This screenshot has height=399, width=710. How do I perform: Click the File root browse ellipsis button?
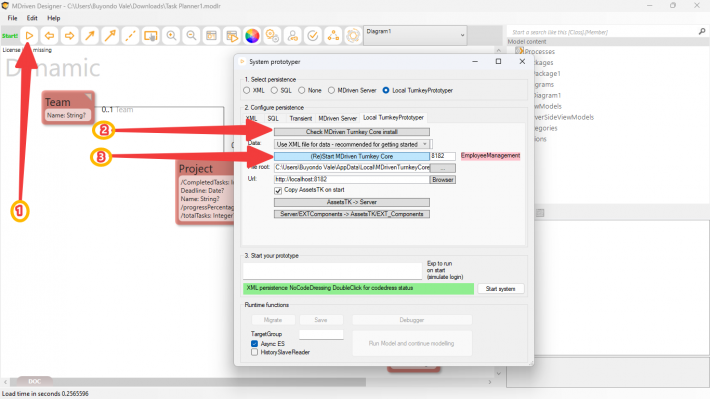442,168
